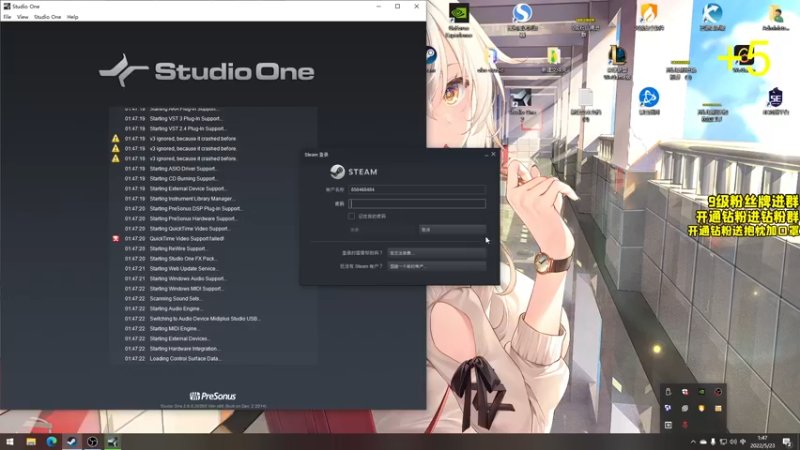Open File Explorer from the taskbar
The height and width of the screenshot is (450, 800).
31,442
